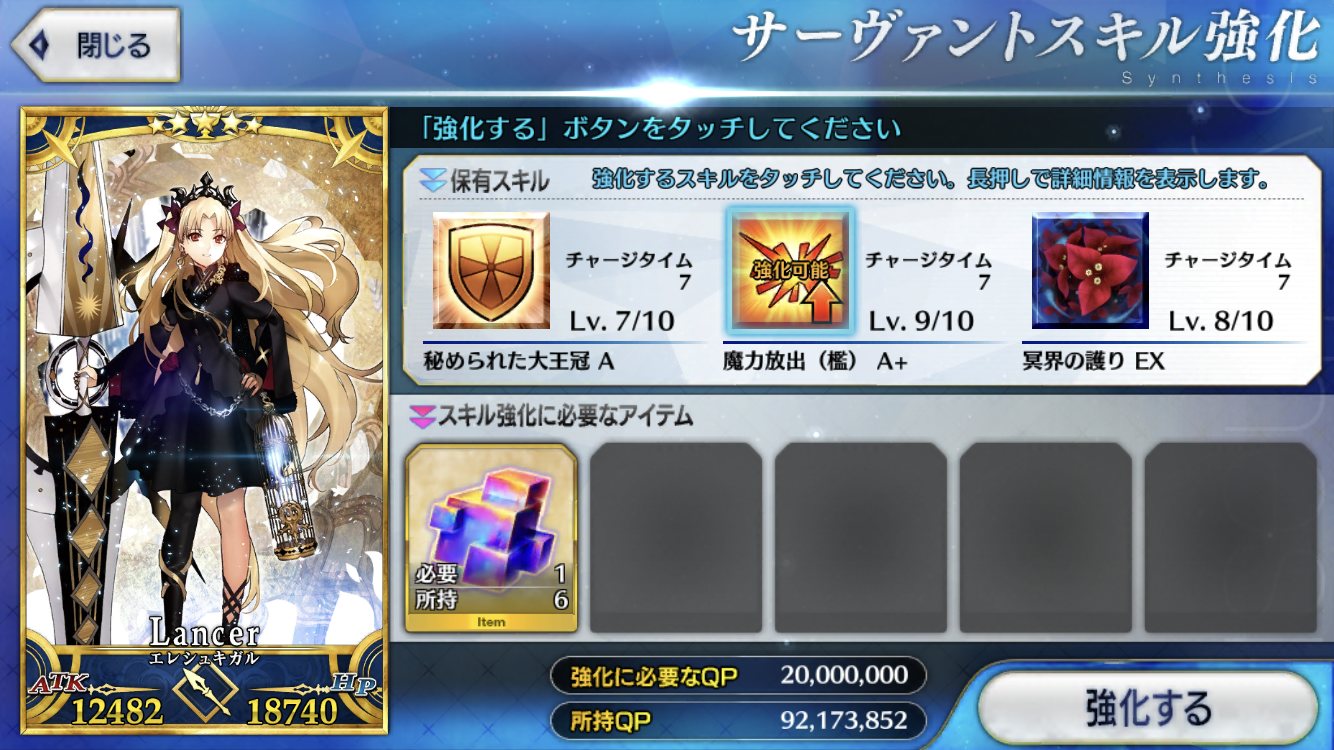The height and width of the screenshot is (750, 1334).
Task: Tap the 強化可能 mana burst skill icon
Action: [x=791, y=270]
